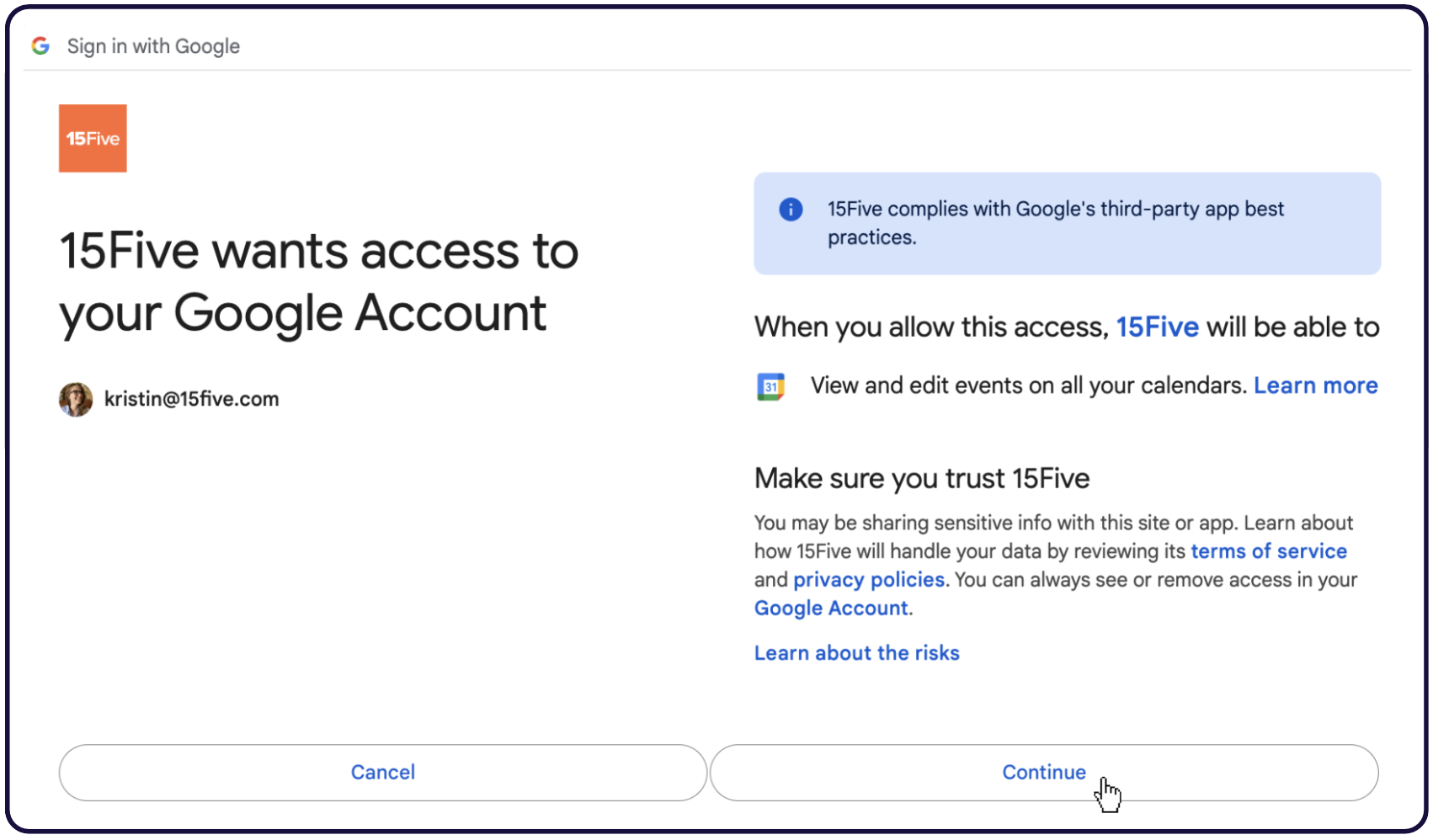
Task: Click the kristin@15five.com account email
Action: [191, 399]
